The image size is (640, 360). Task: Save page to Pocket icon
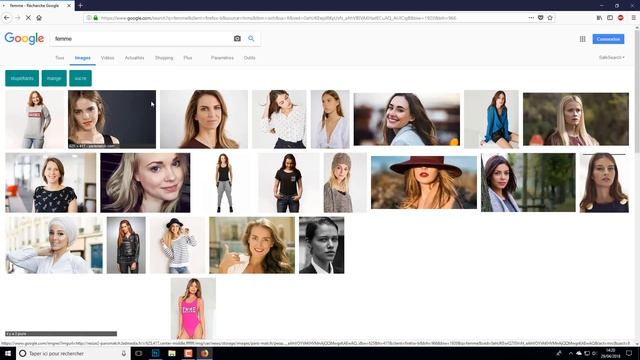tap(540, 18)
